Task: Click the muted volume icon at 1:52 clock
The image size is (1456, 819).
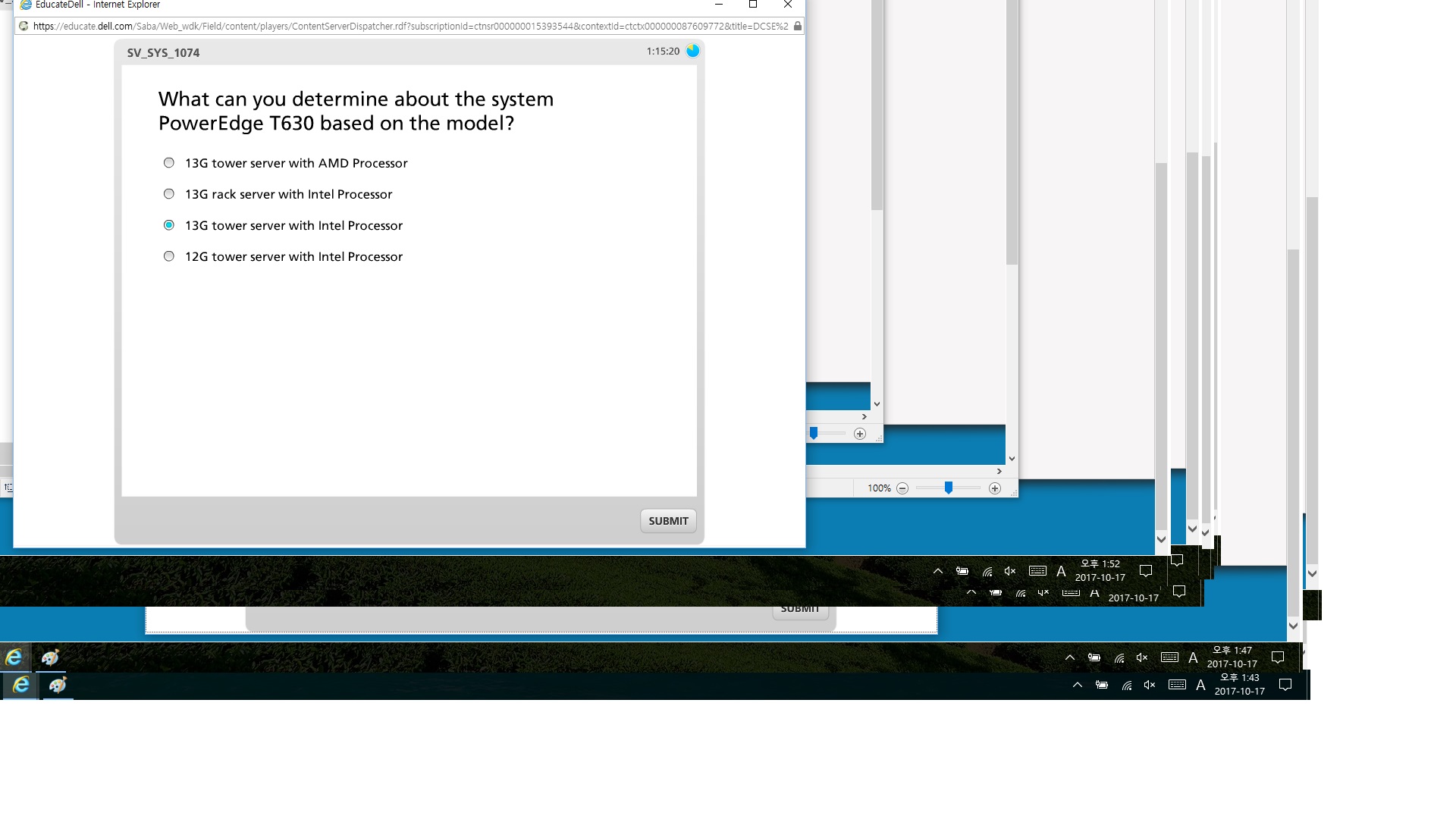Action: click(1010, 571)
